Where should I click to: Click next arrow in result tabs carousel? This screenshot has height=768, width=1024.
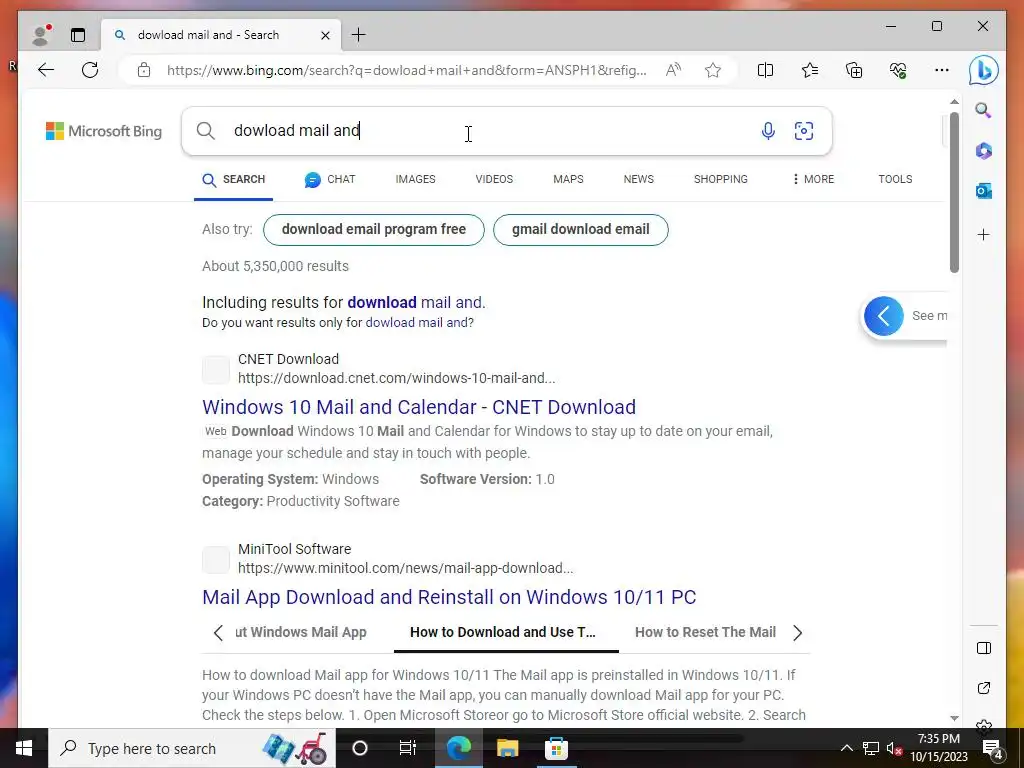click(797, 633)
